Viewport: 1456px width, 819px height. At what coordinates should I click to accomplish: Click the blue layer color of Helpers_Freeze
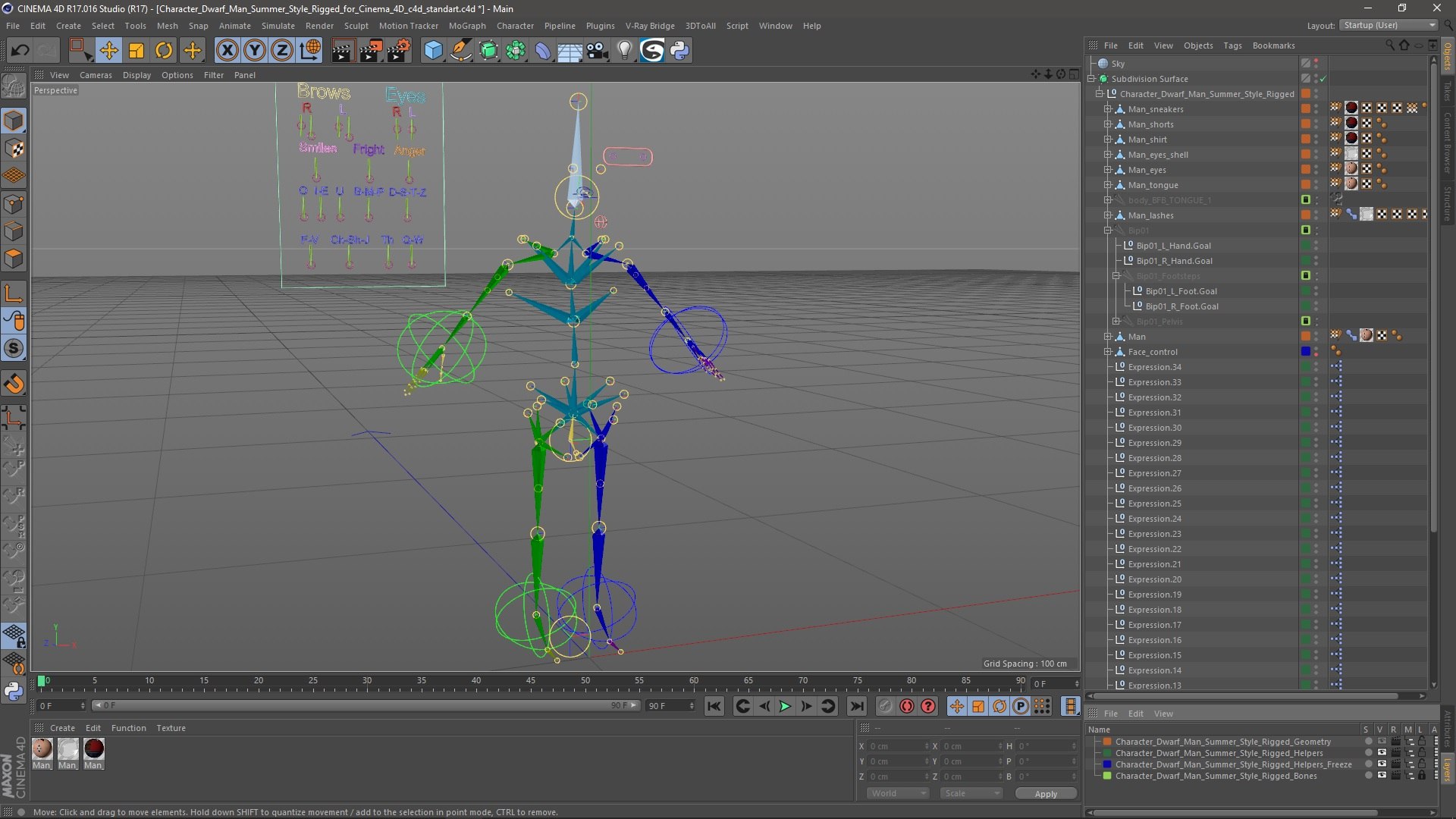pyautogui.click(x=1107, y=764)
